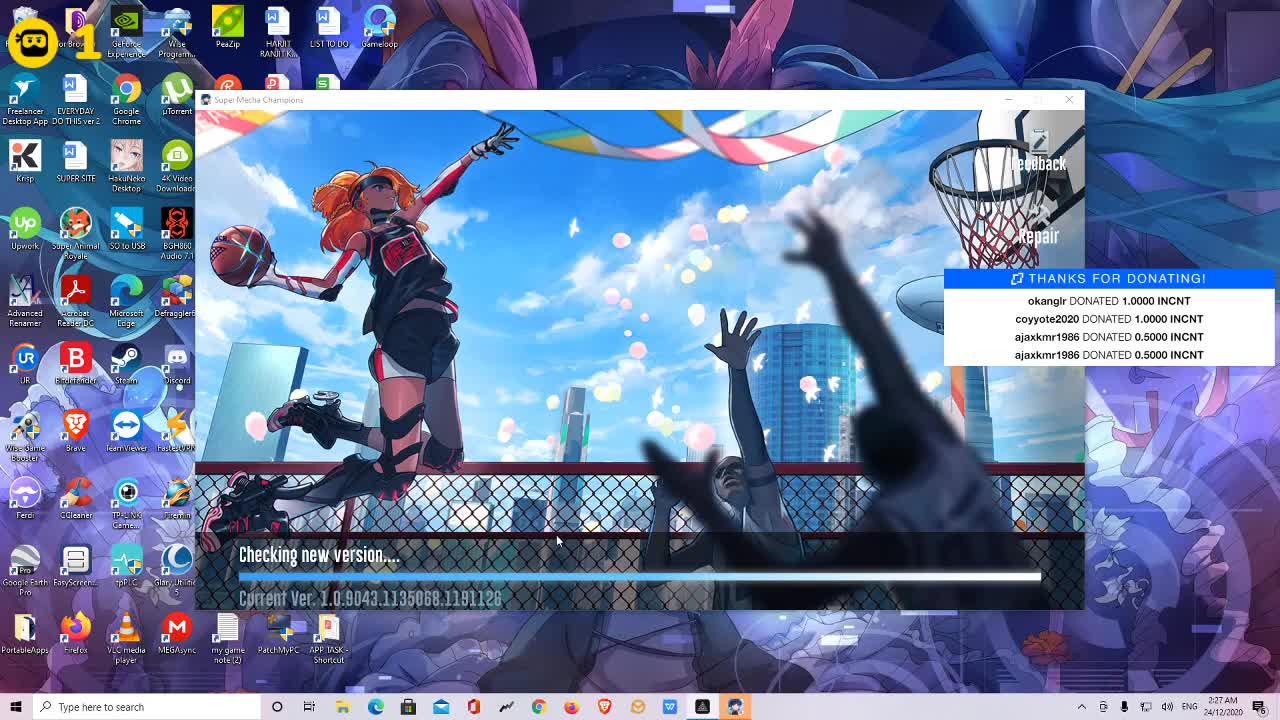Open the taskbar clock showing 2:27 AM

coord(1225,707)
